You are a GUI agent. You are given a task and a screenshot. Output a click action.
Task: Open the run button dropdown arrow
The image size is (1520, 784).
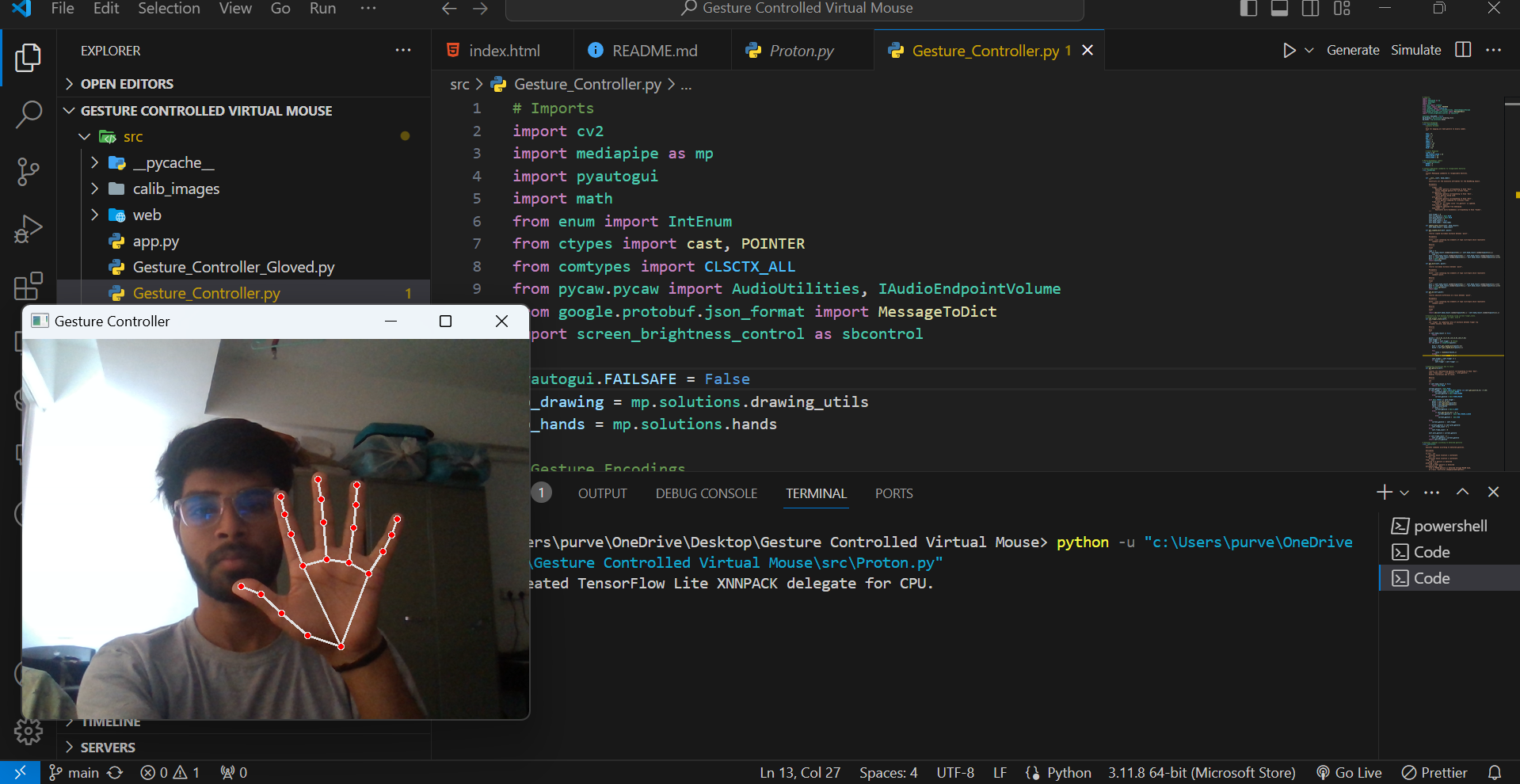(1309, 51)
